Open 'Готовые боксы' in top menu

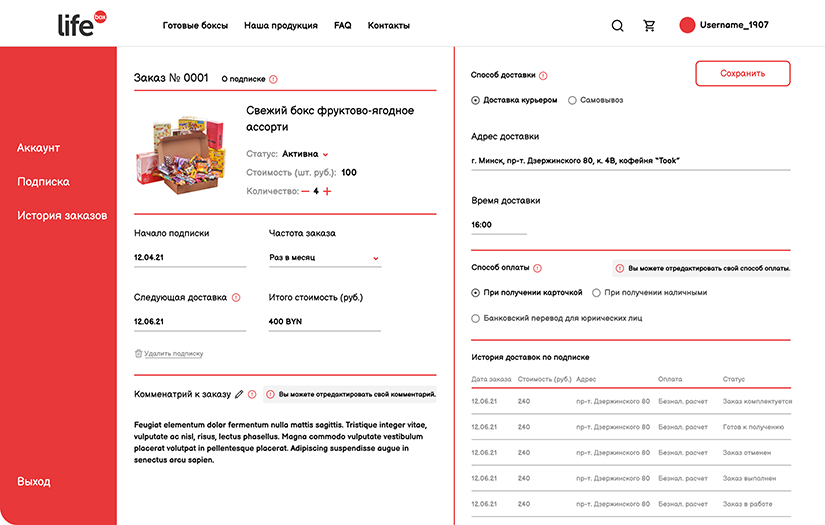(195, 25)
